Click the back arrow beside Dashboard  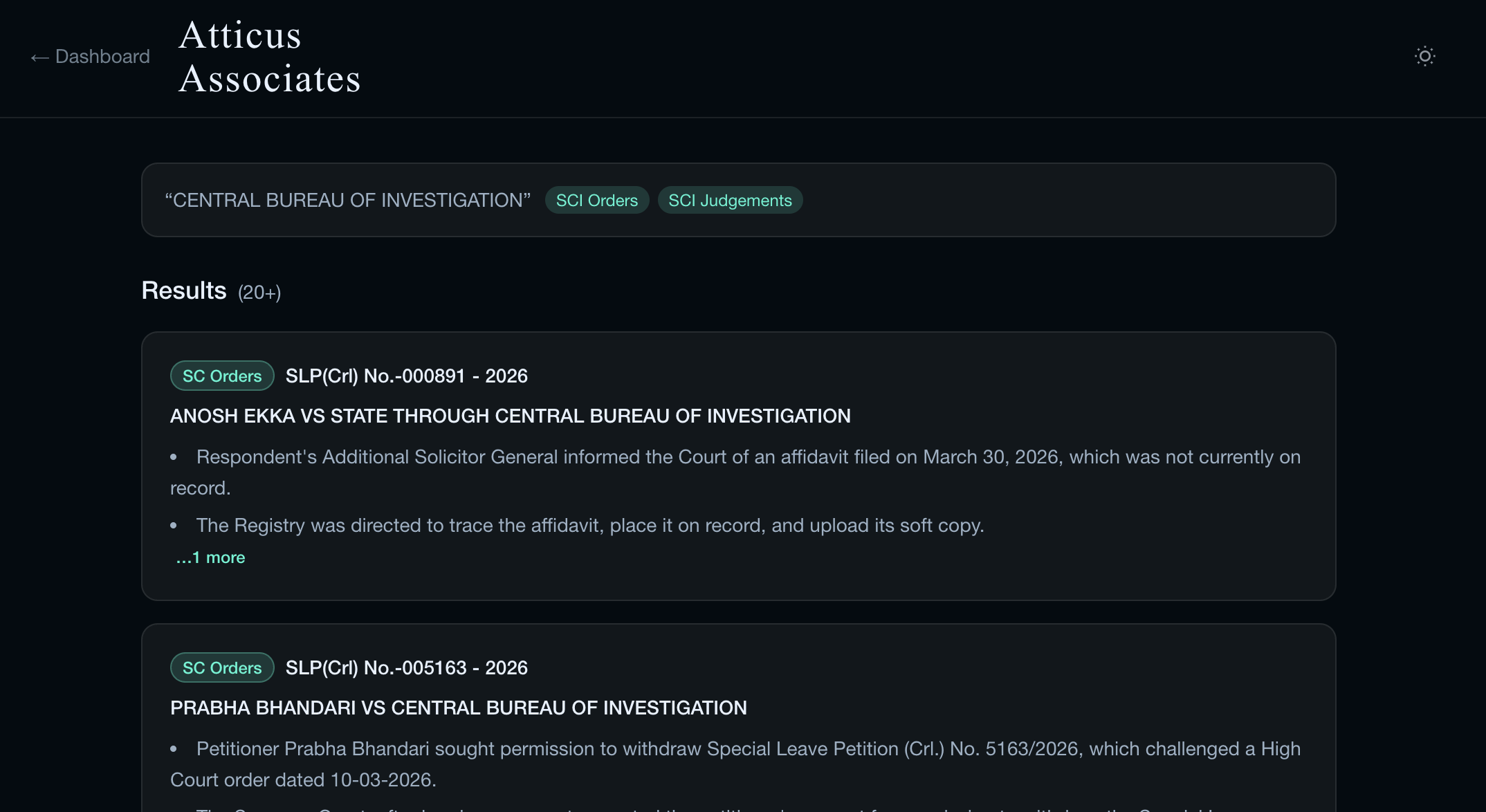[39, 57]
